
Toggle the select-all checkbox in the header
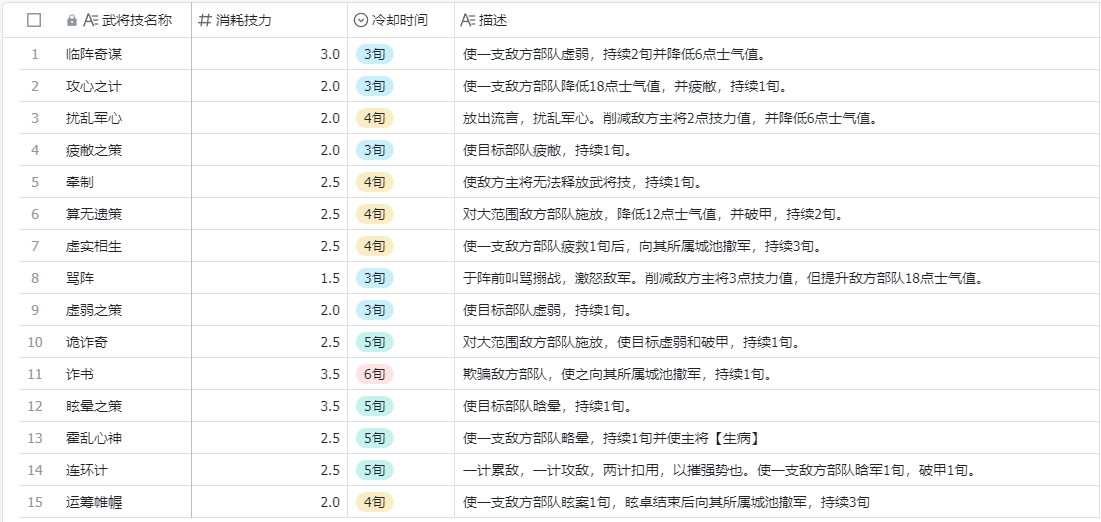pyautogui.click(x=35, y=20)
